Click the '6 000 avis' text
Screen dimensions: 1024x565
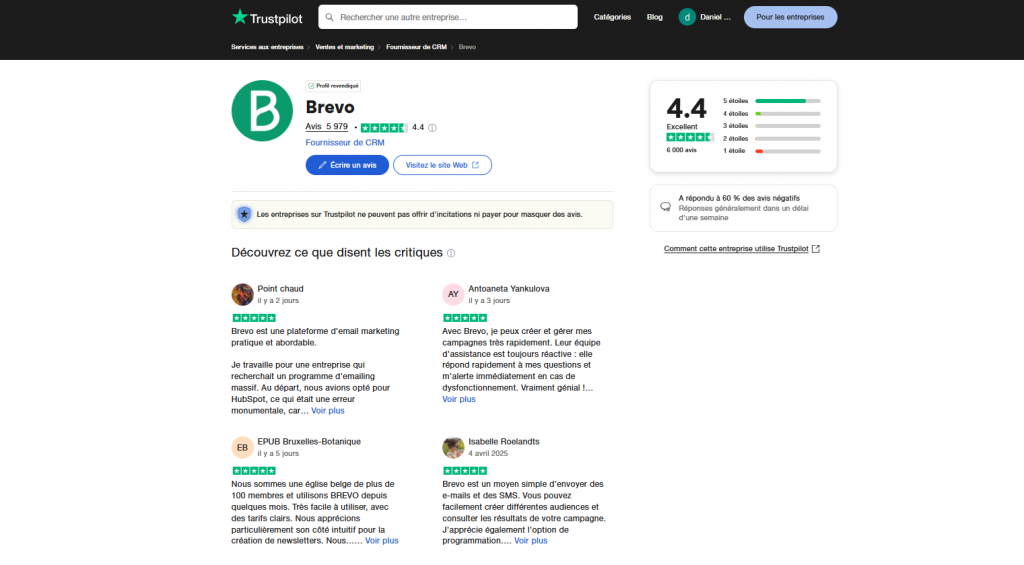pyautogui.click(x=681, y=150)
